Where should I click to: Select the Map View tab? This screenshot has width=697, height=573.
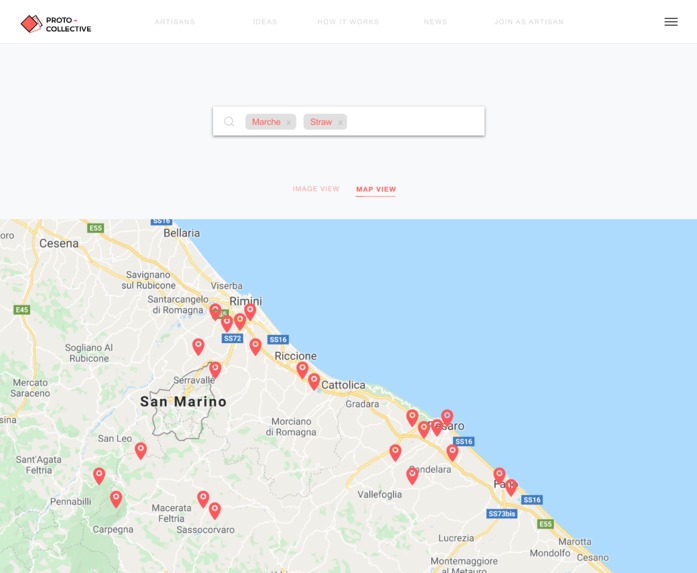376,189
